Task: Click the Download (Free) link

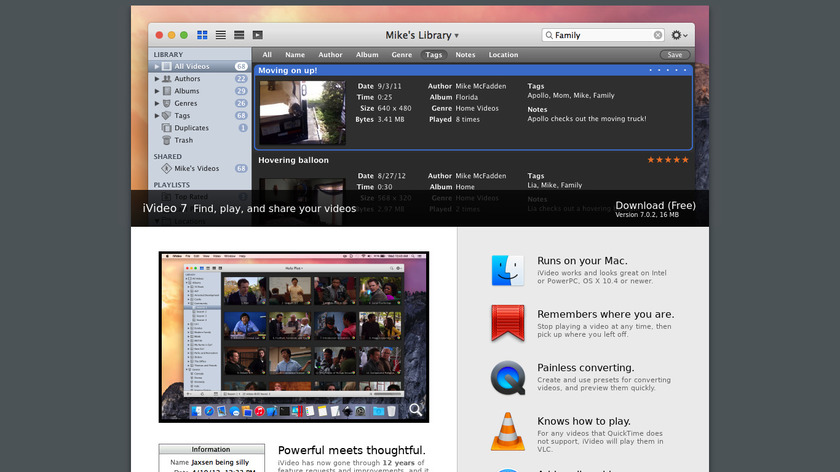Action: 655,205
